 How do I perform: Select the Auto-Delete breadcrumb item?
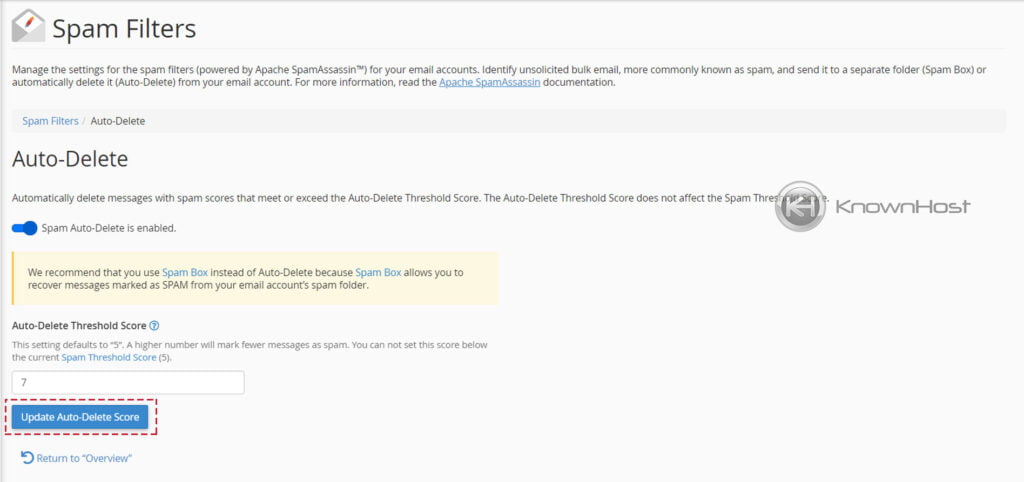(118, 121)
